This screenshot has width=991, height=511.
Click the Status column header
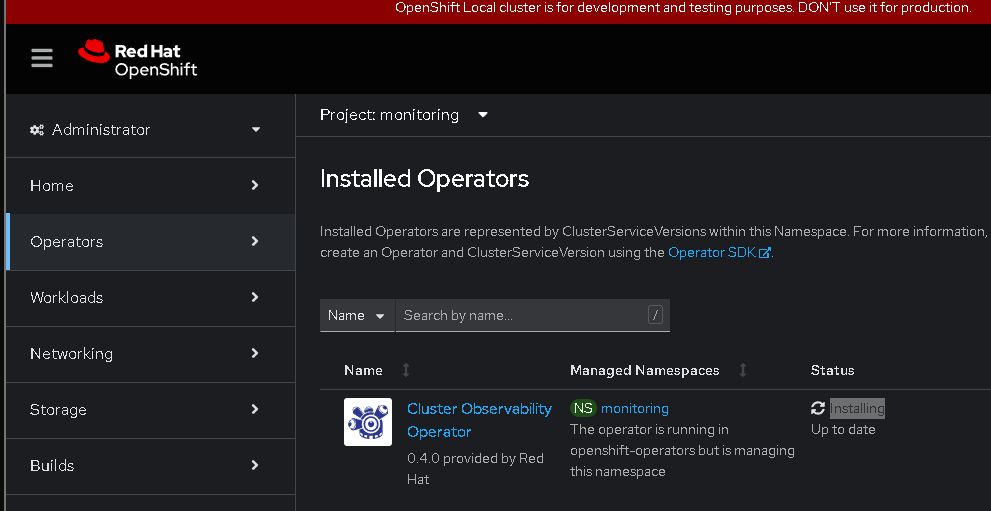[x=832, y=370]
